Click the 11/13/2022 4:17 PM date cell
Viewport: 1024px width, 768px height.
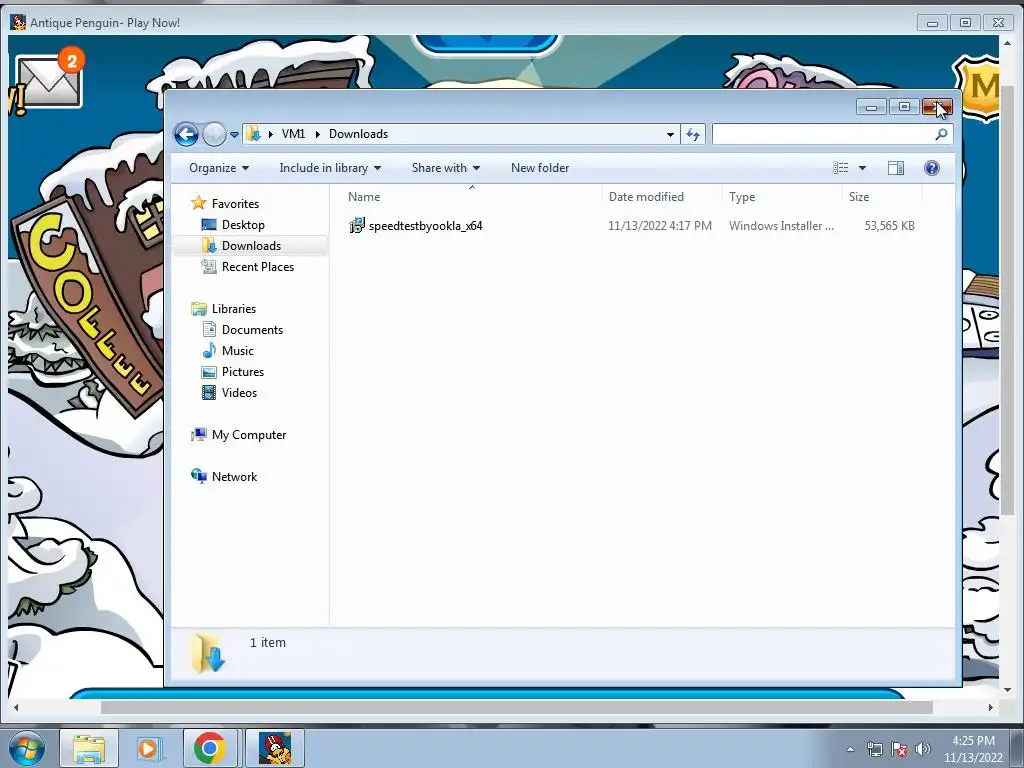point(660,226)
